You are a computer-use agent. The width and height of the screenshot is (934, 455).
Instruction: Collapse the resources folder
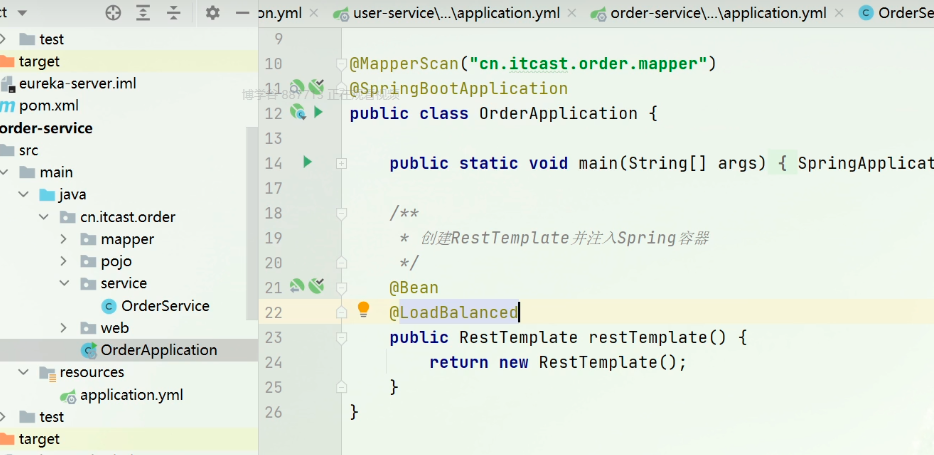click(23, 372)
